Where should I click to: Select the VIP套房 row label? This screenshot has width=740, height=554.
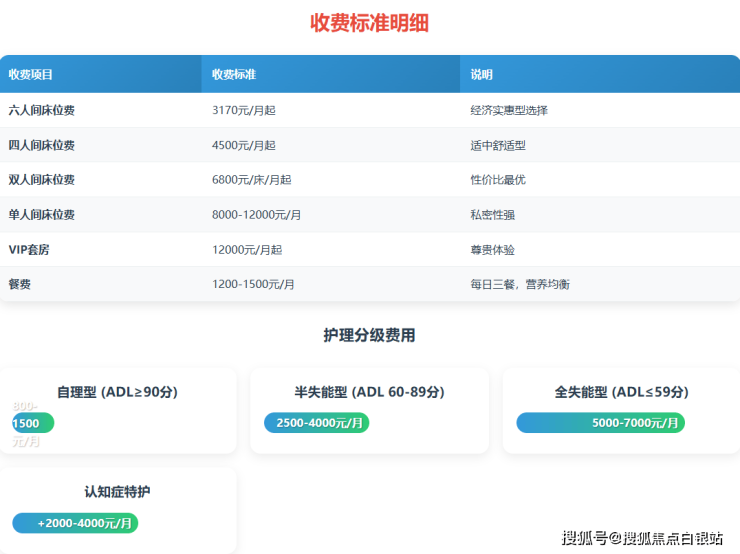click(x=29, y=250)
